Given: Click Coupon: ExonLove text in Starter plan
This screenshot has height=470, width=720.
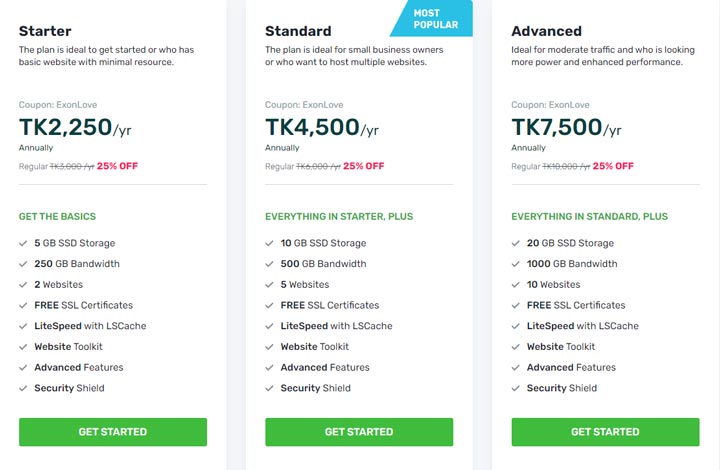Looking at the screenshot, I should [58, 105].
